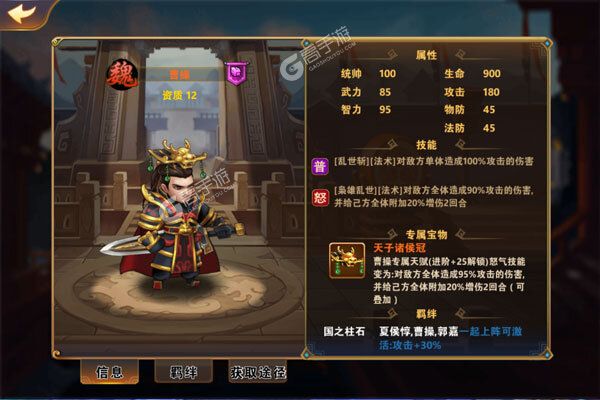Open the 天子诸侯冠 treasure icon

347,260
